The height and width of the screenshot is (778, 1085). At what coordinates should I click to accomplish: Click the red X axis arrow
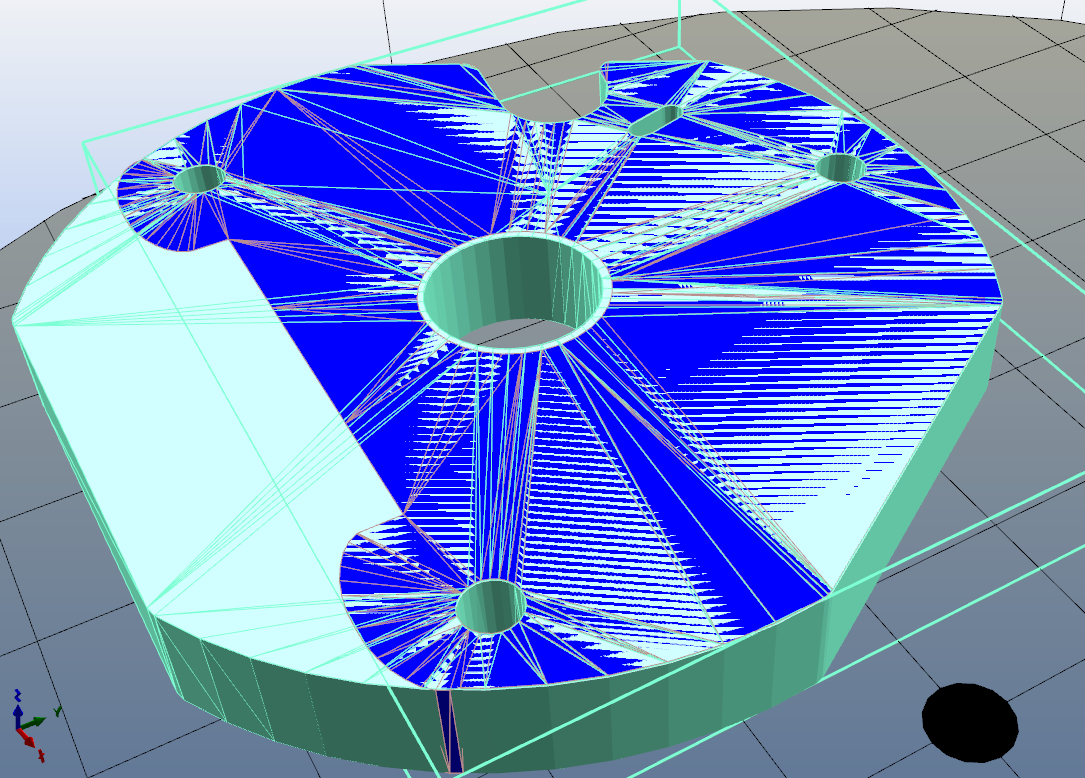point(28,739)
